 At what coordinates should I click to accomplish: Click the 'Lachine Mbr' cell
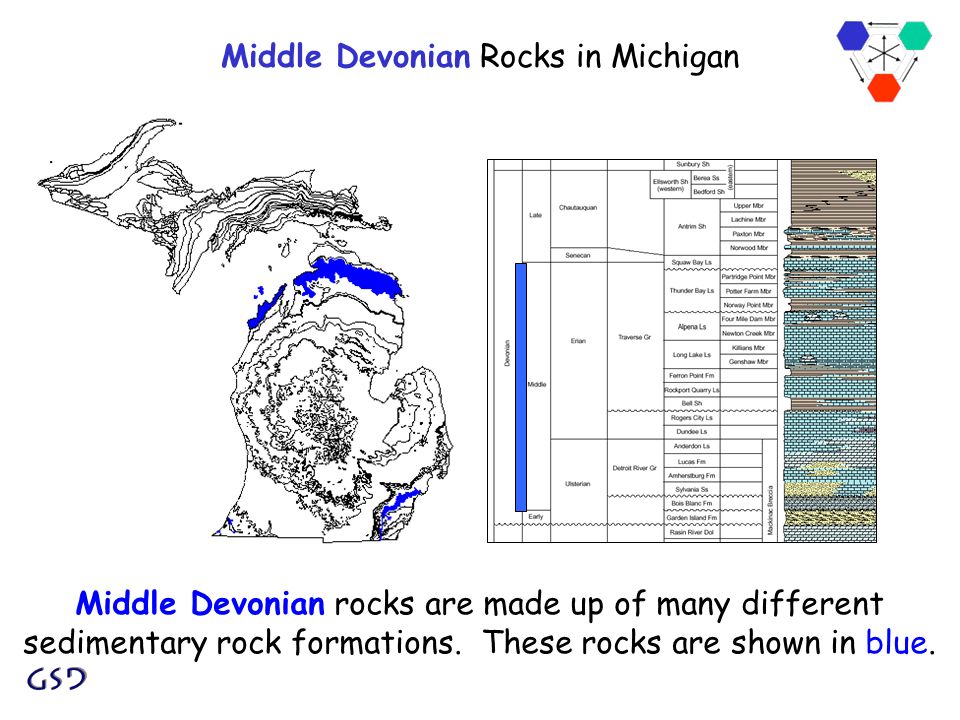[748, 219]
